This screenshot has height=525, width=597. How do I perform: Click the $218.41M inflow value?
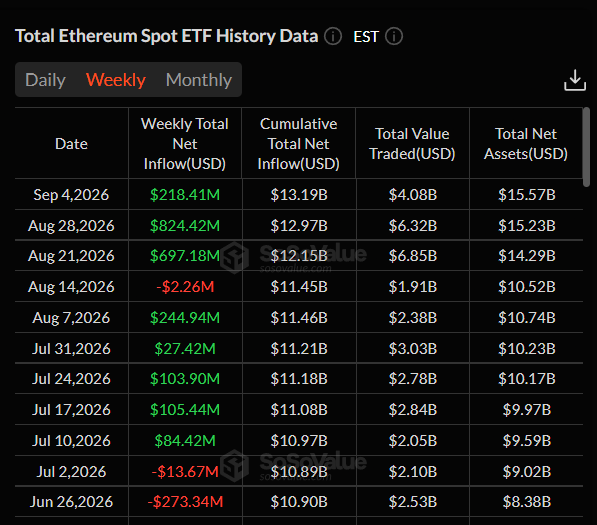click(x=185, y=195)
